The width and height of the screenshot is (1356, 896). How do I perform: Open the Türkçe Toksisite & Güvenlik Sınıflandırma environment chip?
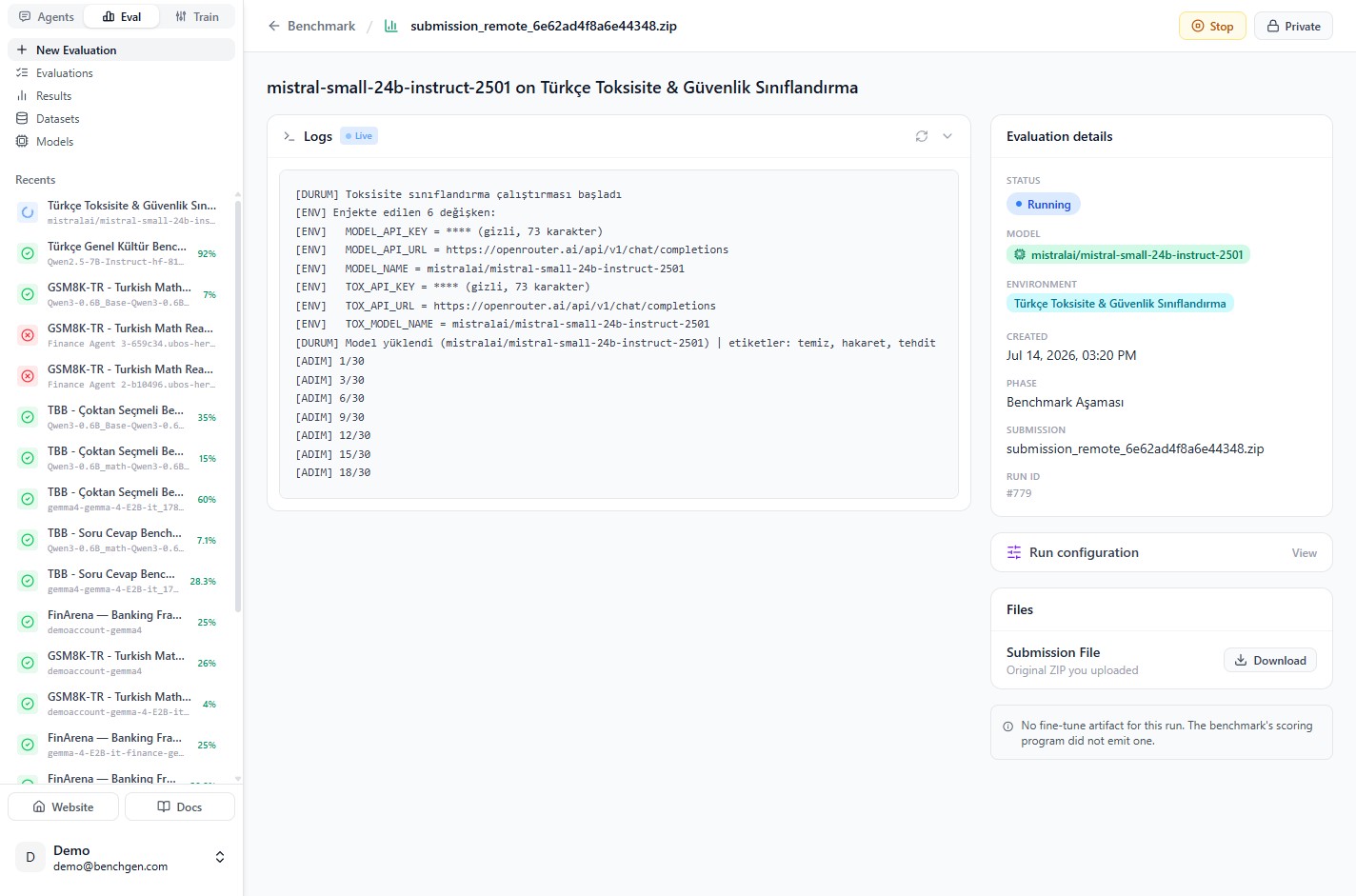tap(1120, 303)
